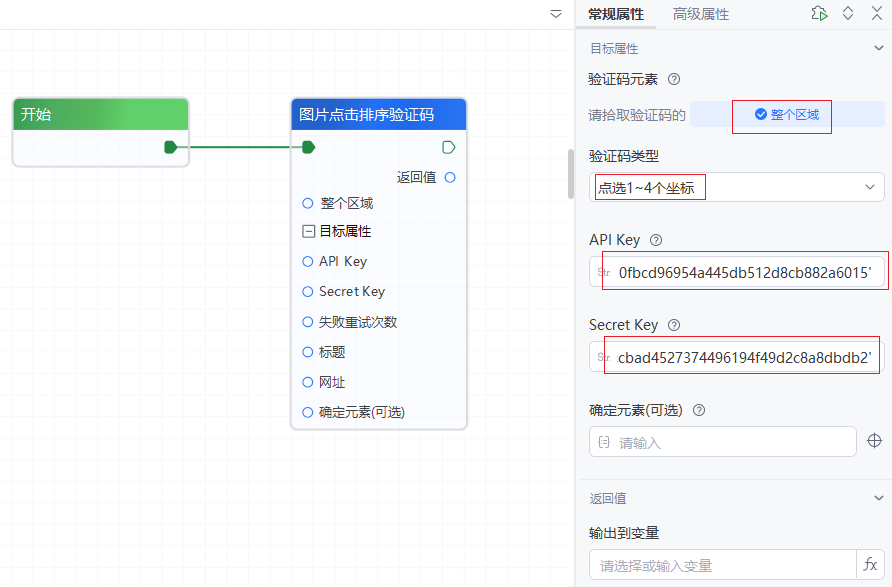Click the crosshair element picker icon
892x587 pixels.
pyautogui.click(x=874, y=441)
